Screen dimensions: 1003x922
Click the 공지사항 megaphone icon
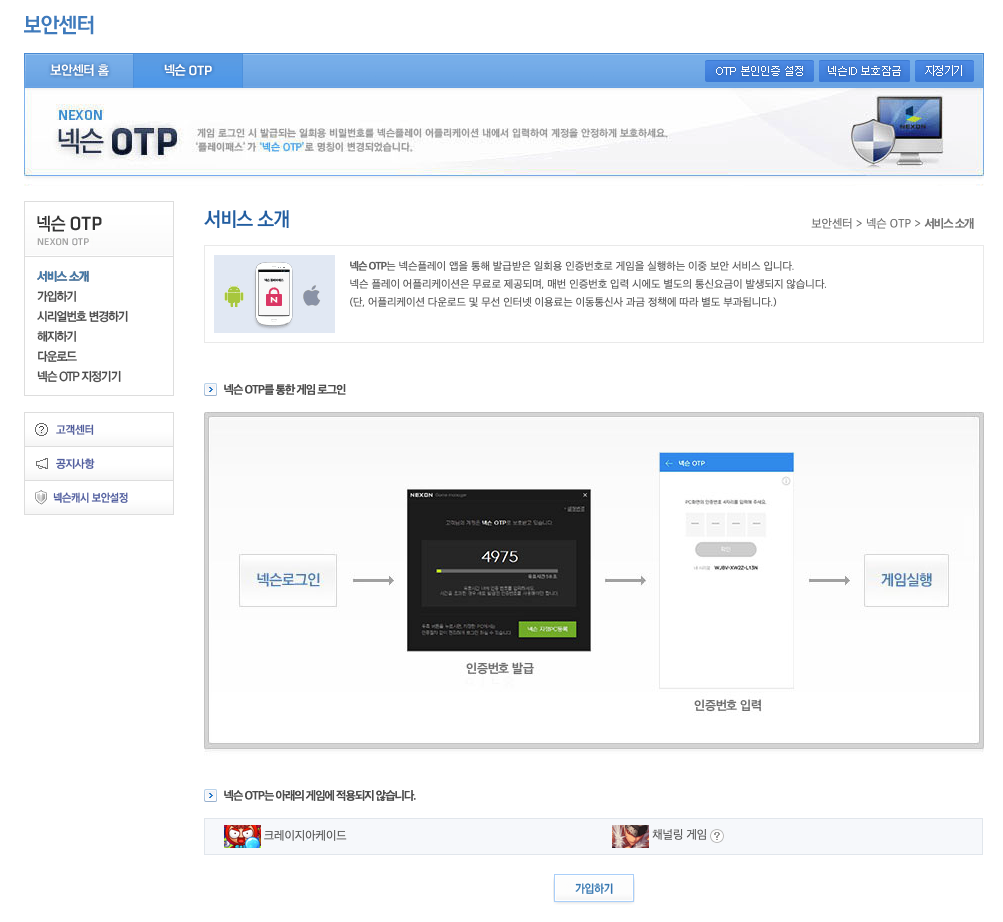coord(42,463)
